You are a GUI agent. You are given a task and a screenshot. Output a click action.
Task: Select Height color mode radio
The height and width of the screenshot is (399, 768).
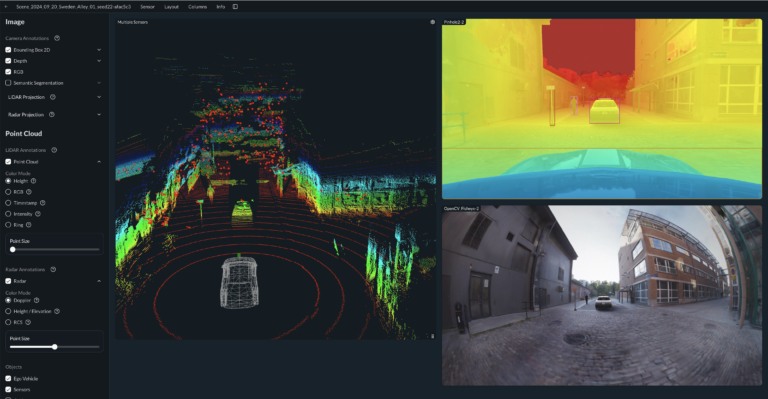click(8, 181)
